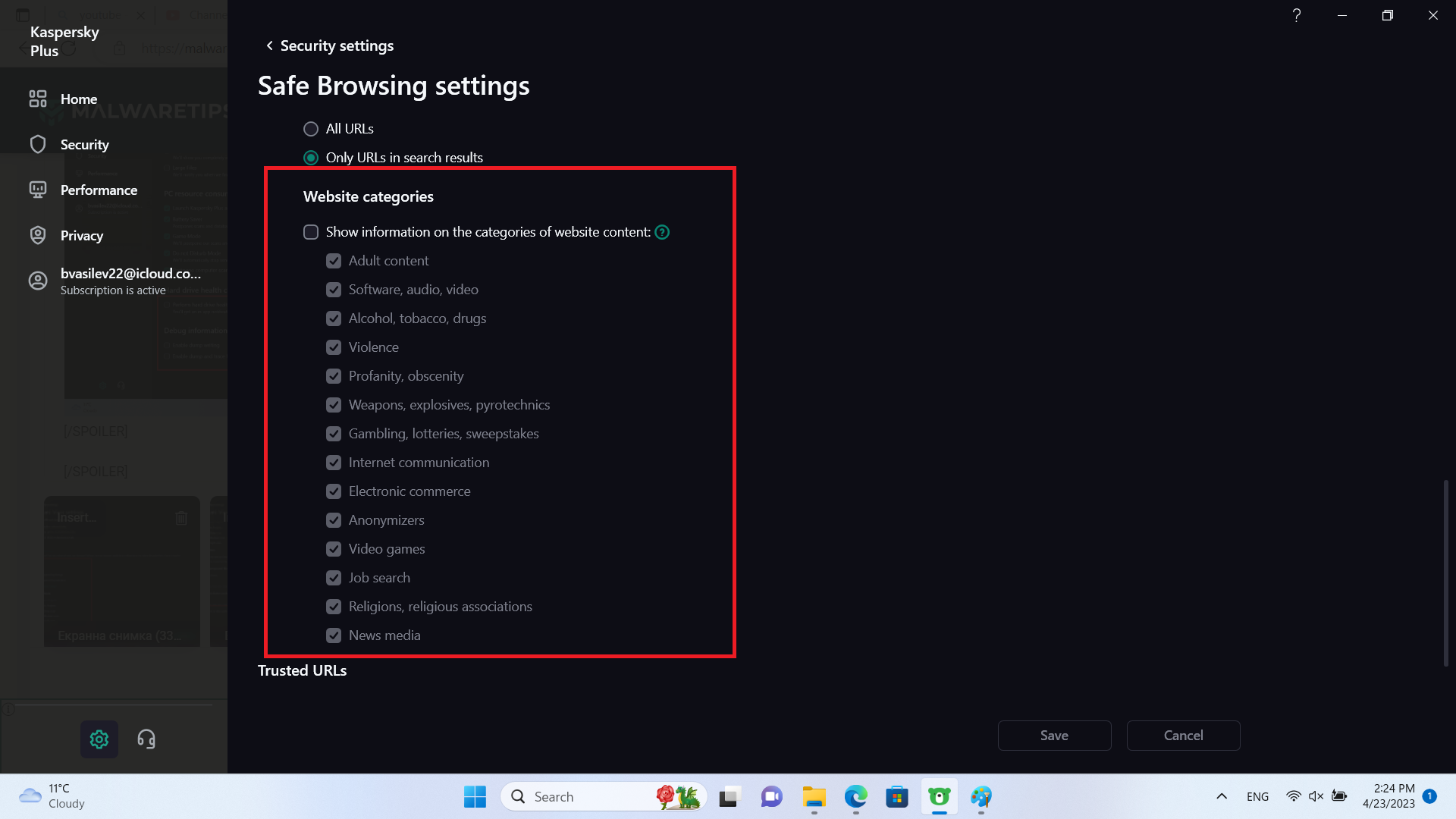Viewport: 1456px width, 819px height.
Task: Click the Home dashboard icon
Action: 38,99
